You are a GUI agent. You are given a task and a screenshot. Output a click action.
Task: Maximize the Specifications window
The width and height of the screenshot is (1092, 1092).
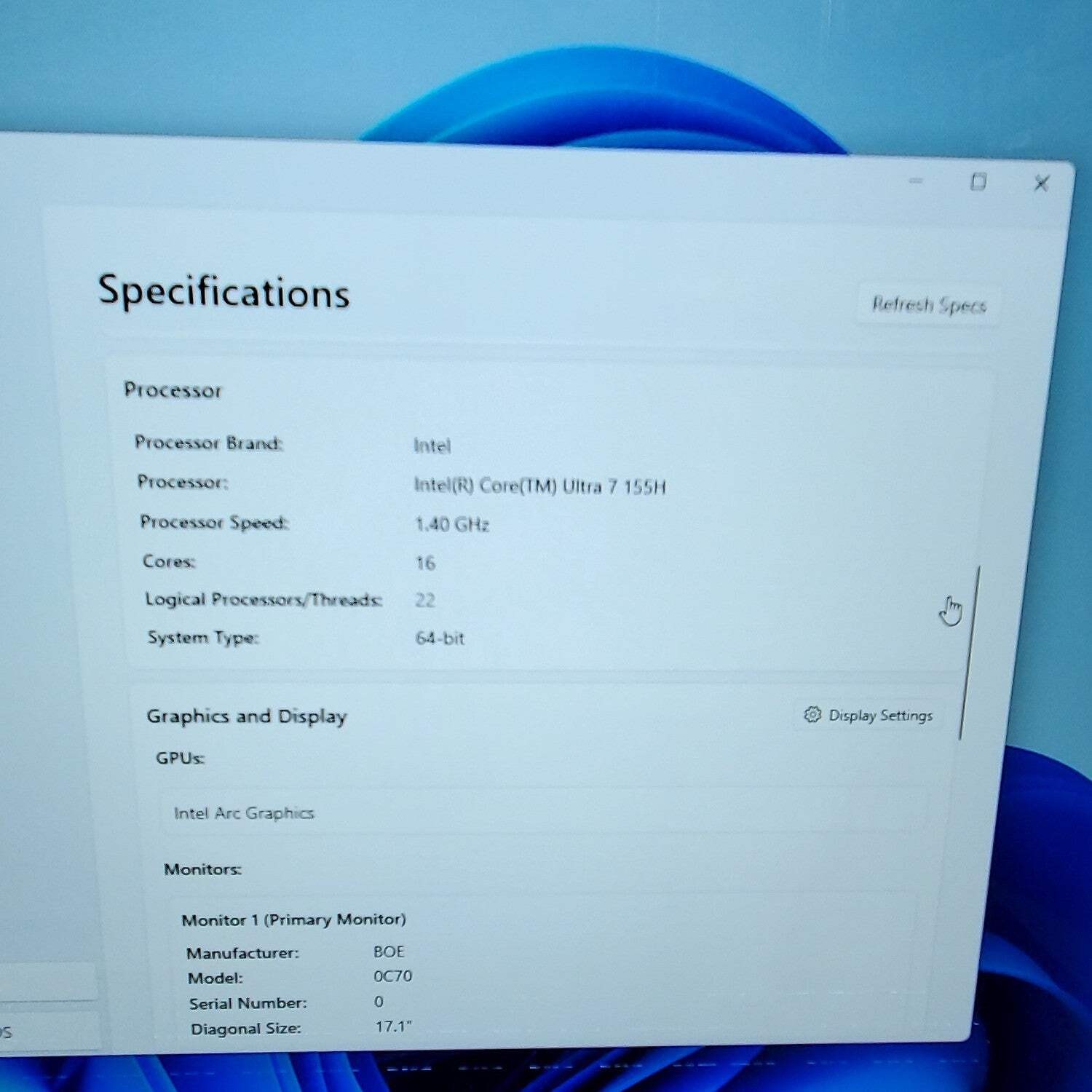(978, 182)
